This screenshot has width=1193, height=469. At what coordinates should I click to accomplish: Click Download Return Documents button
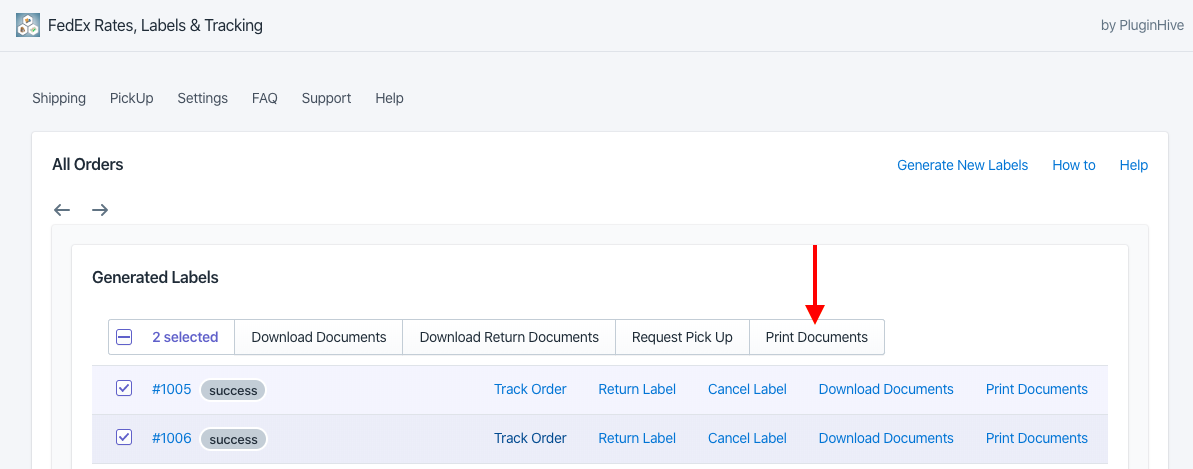(509, 337)
